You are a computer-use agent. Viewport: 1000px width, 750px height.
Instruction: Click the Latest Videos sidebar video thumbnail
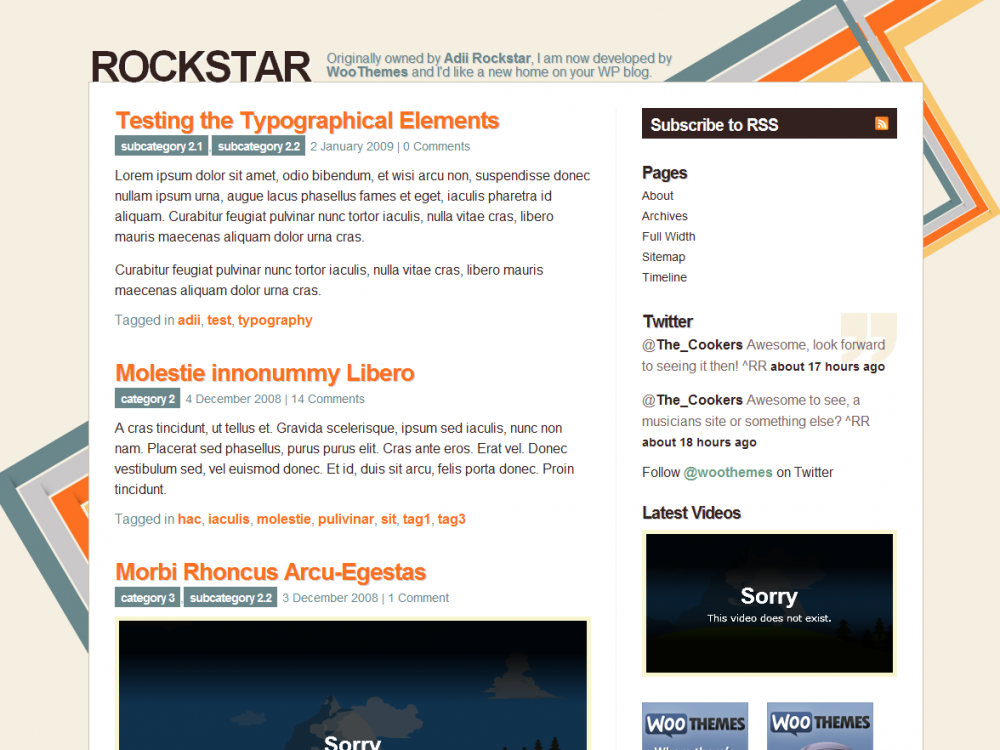(x=769, y=603)
